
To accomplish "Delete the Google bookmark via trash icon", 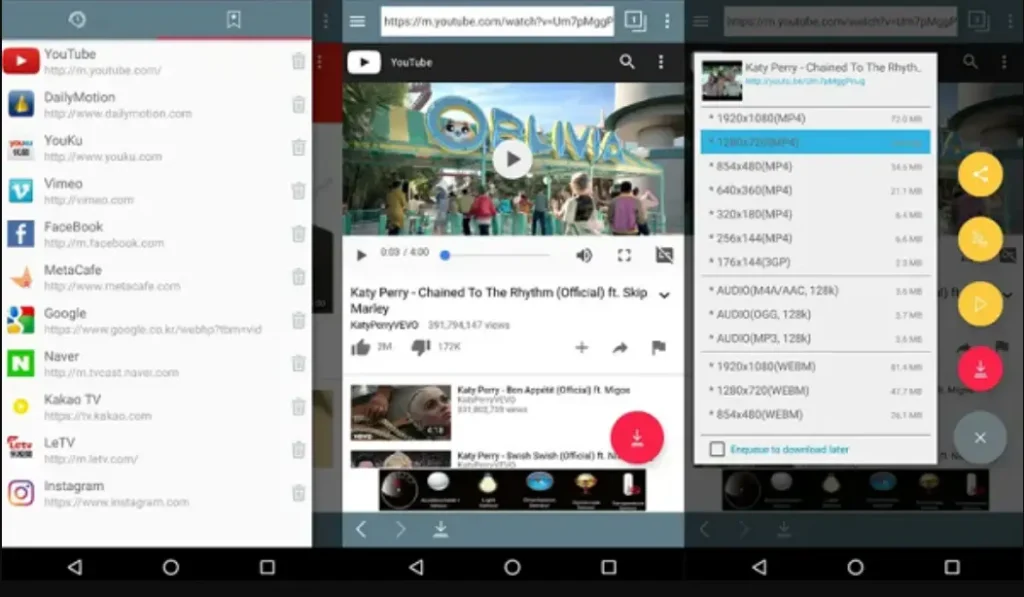I will tap(298, 320).
